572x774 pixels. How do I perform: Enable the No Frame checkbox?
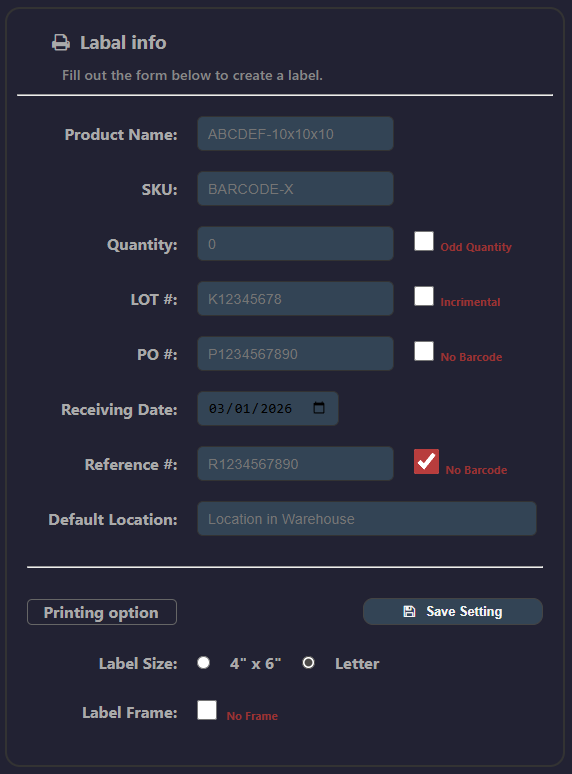[207, 710]
